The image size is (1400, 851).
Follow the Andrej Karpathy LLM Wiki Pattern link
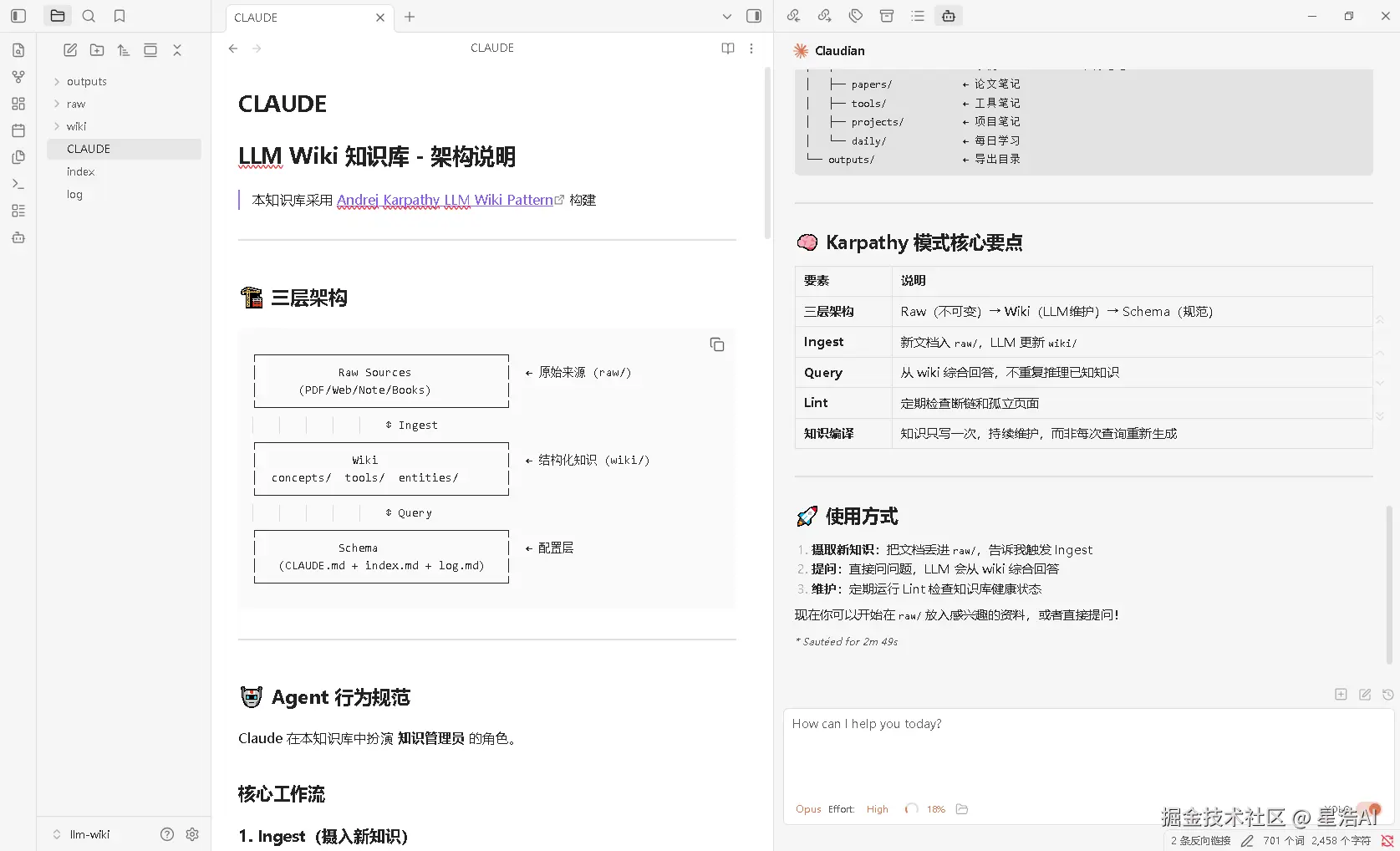445,200
